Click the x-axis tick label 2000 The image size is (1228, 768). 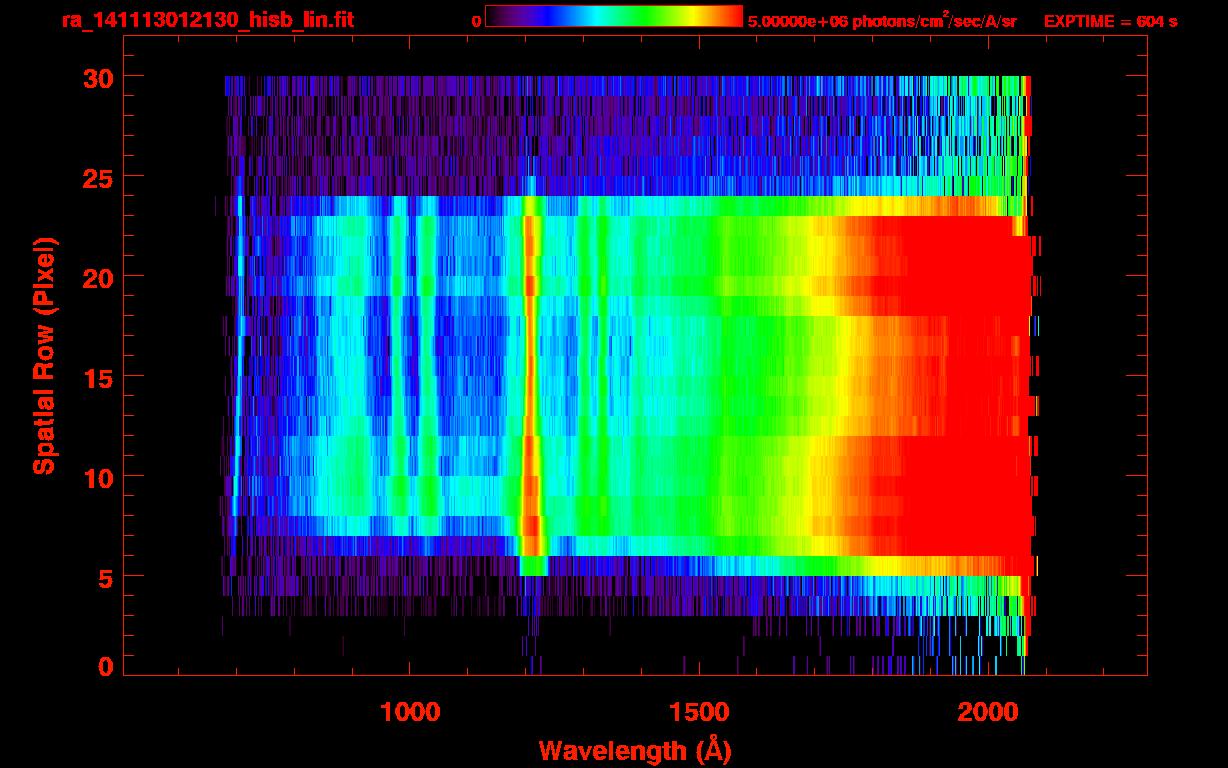pos(988,711)
